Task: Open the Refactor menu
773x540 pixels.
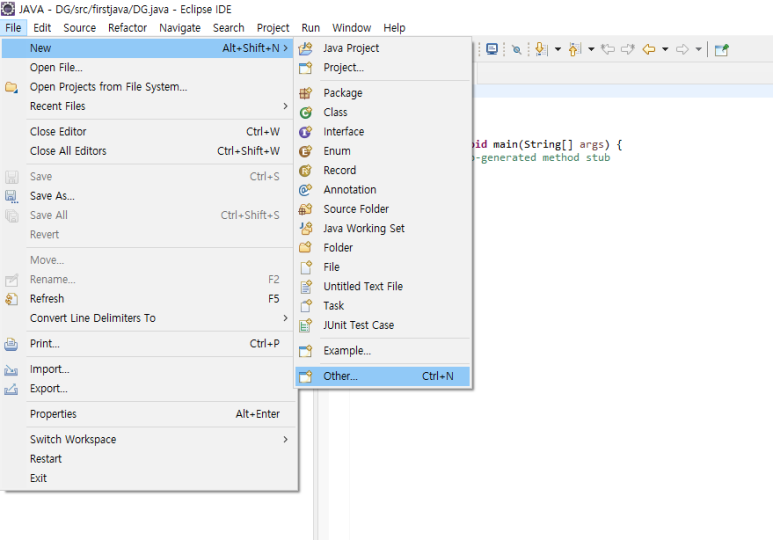Action: [x=127, y=28]
